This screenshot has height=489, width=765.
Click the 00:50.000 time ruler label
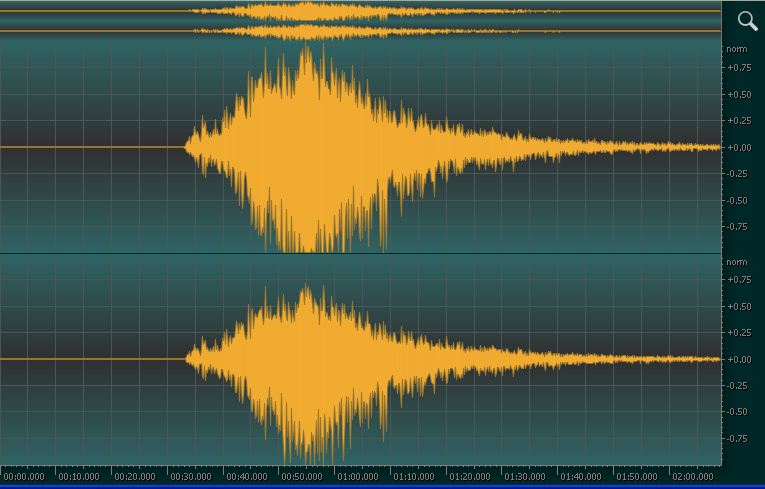[302, 476]
